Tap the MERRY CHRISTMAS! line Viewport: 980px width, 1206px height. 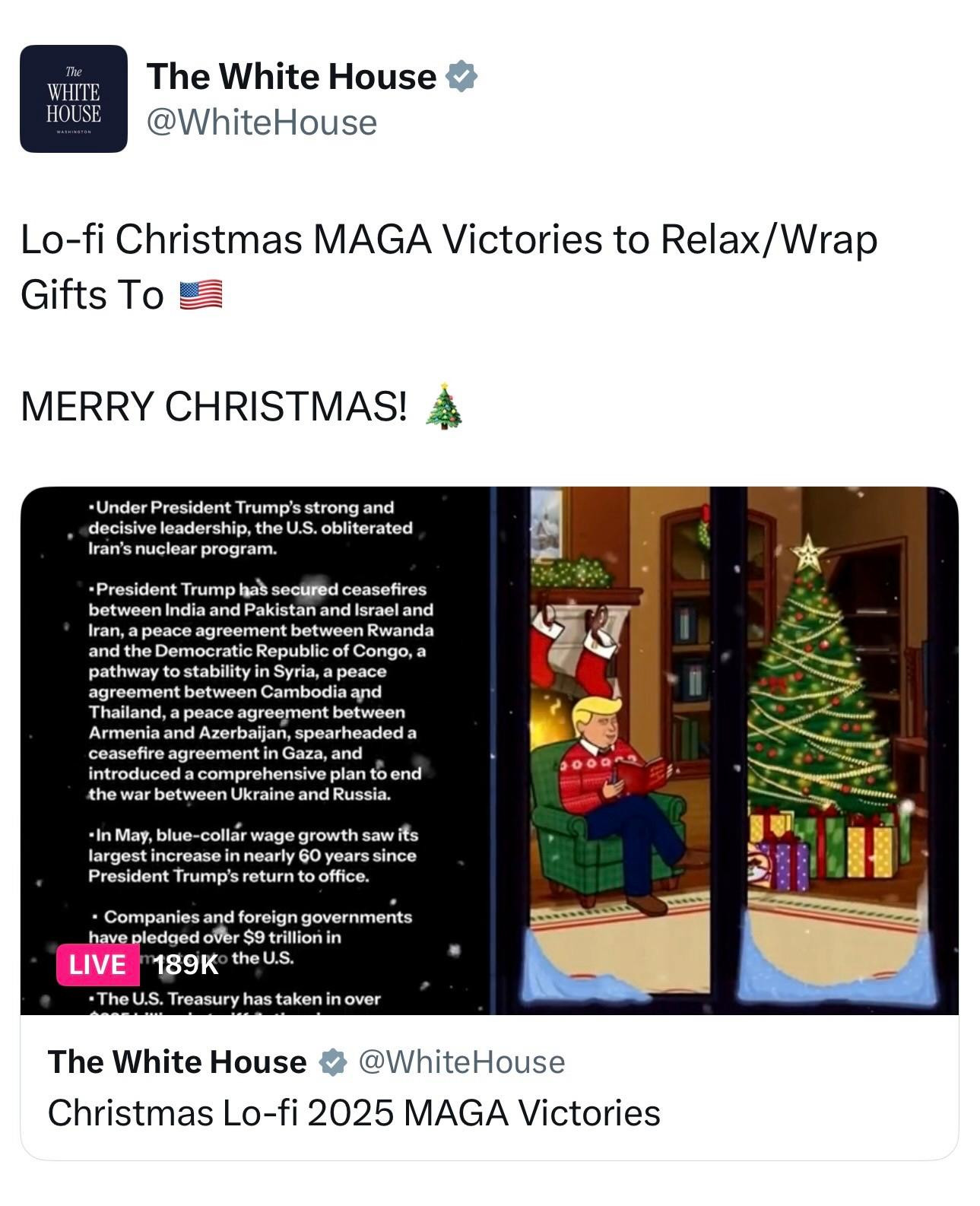click(x=214, y=406)
